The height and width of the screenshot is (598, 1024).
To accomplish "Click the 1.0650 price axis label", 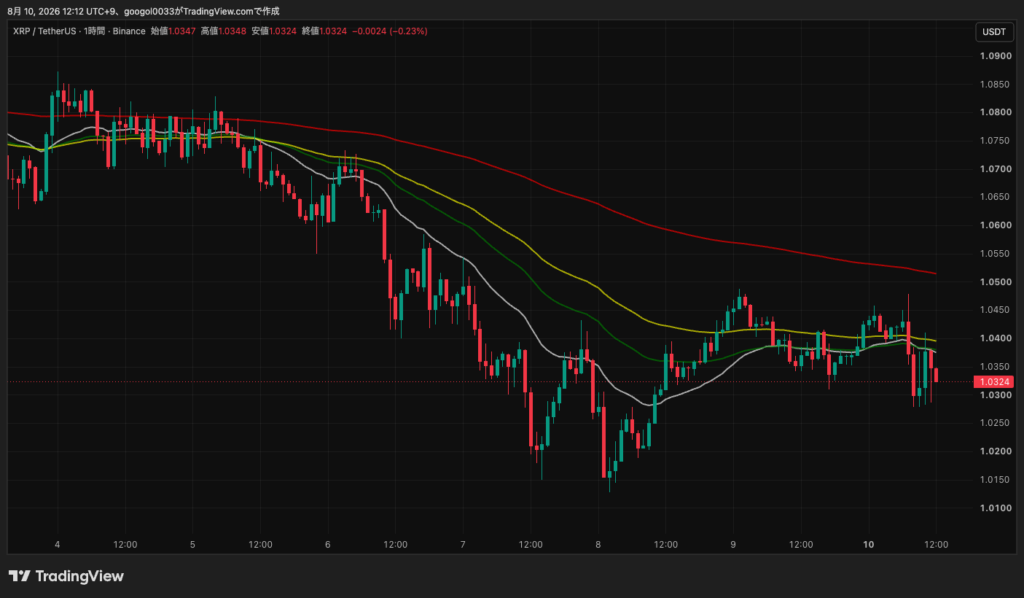I will [x=996, y=197].
